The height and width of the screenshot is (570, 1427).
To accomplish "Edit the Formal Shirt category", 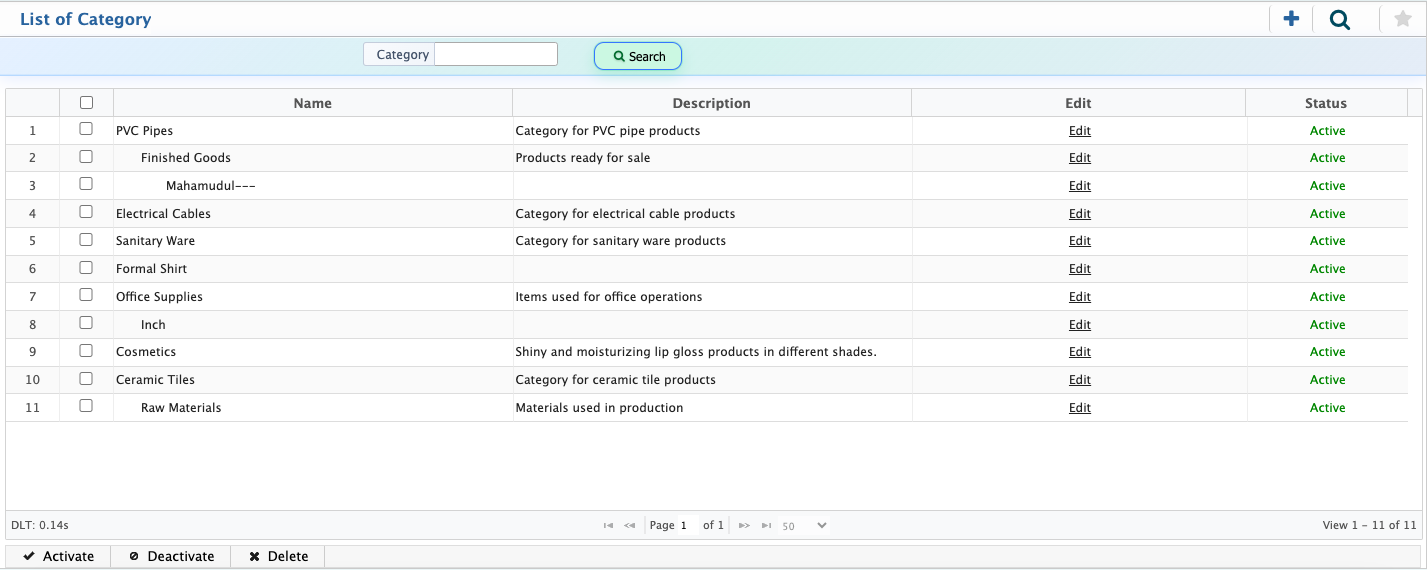I will [x=1080, y=269].
